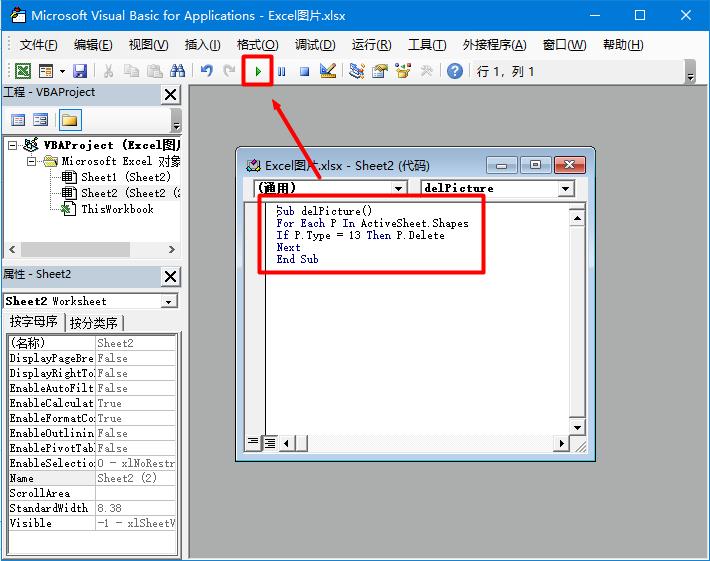The width and height of the screenshot is (710, 561).
Task: Click the Find binoculars icon
Action: (x=177, y=71)
